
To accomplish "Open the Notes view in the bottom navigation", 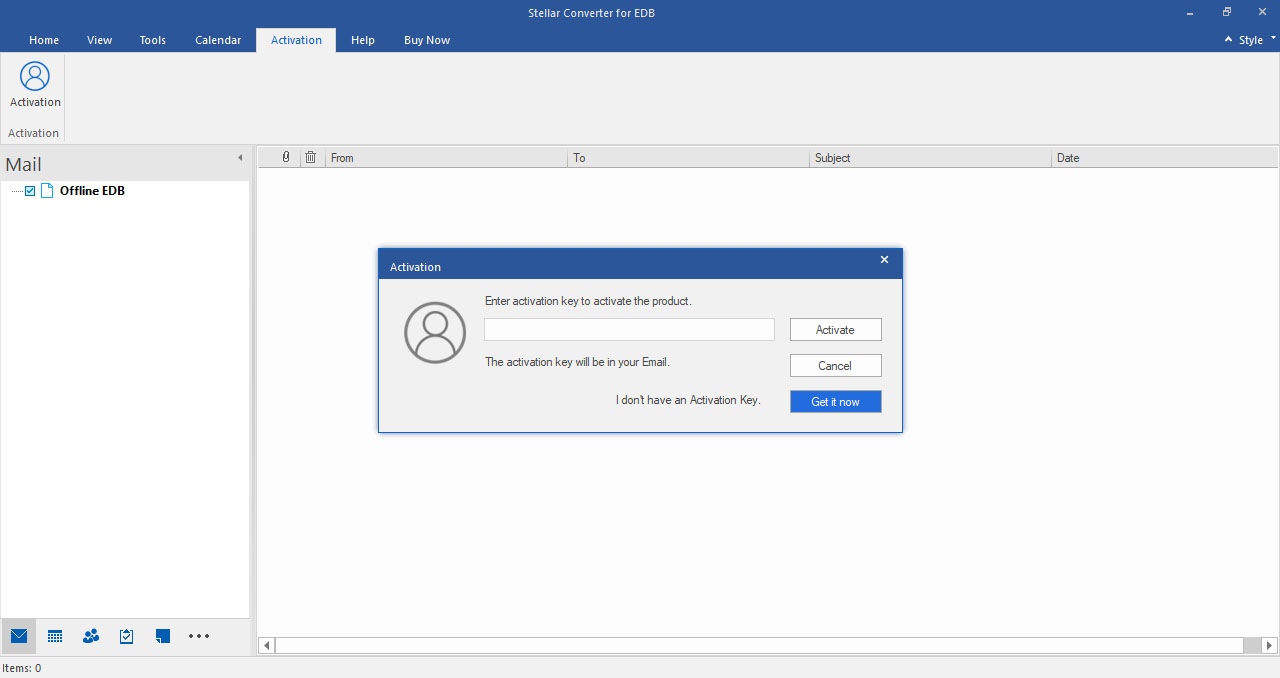I will [163, 636].
